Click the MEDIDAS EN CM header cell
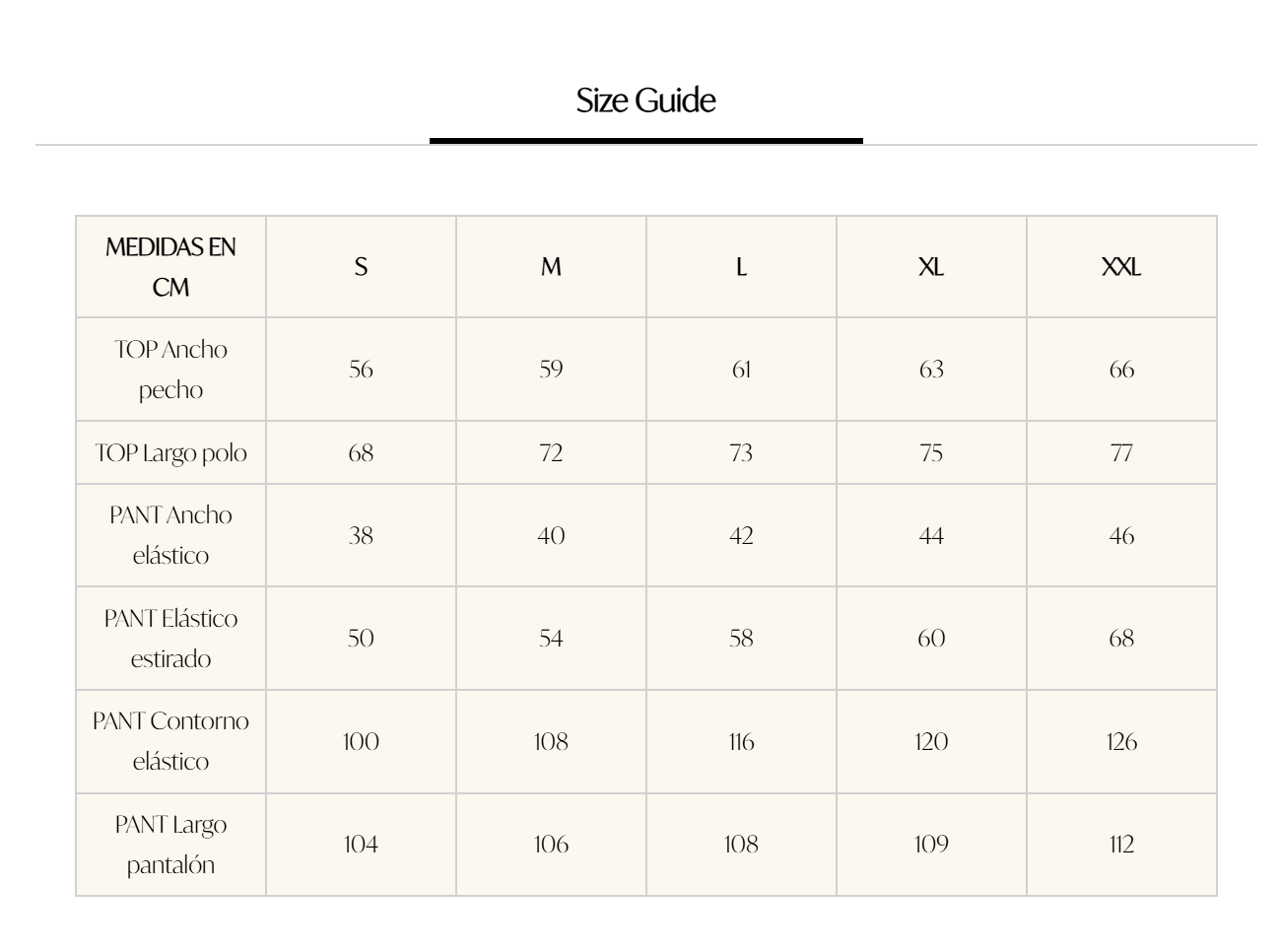Viewport: 1279px width, 952px height. pos(170,267)
